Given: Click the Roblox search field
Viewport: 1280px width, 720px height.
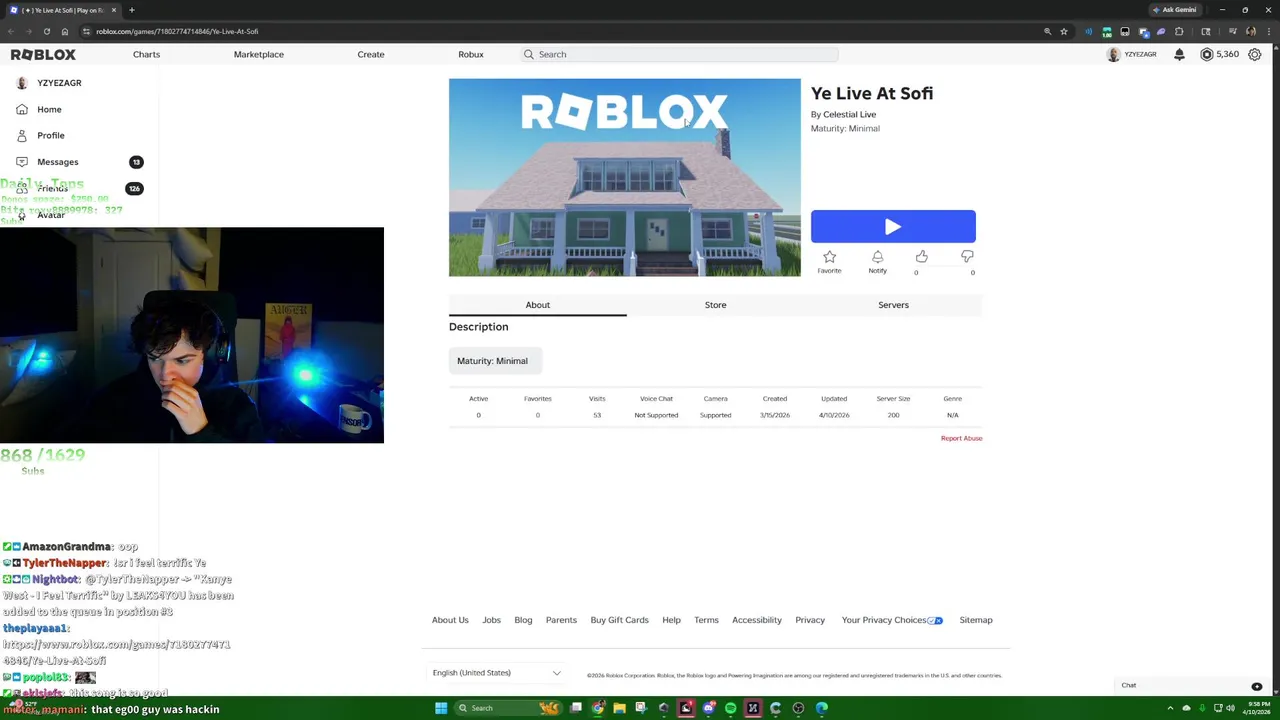Looking at the screenshot, I should click(x=679, y=54).
